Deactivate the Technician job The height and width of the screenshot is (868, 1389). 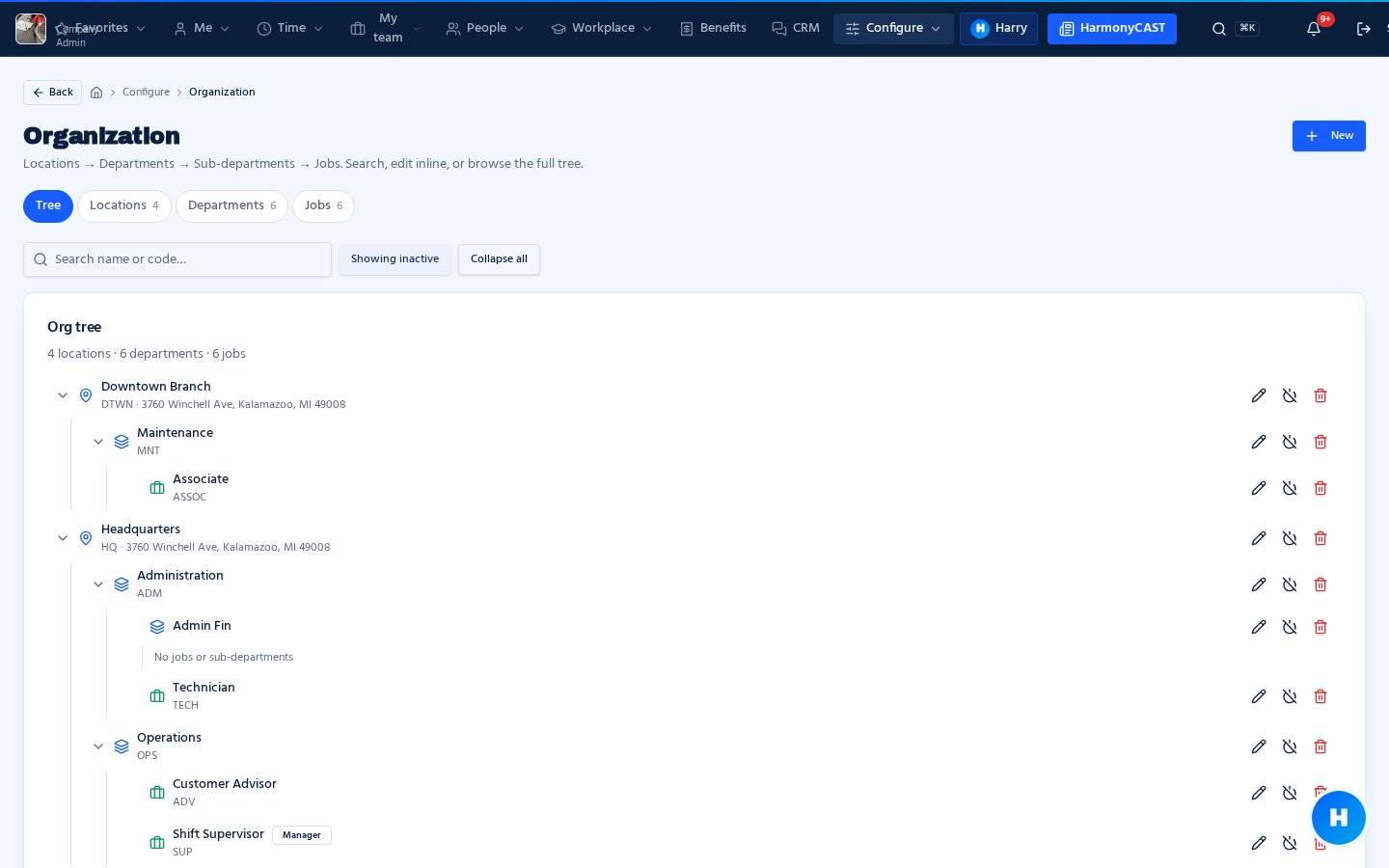tap(1290, 696)
